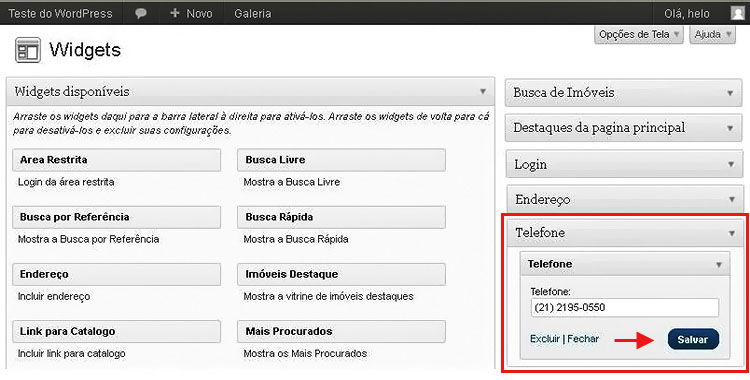
Task: Select the Busca por Referência widget
Action: click(116, 217)
